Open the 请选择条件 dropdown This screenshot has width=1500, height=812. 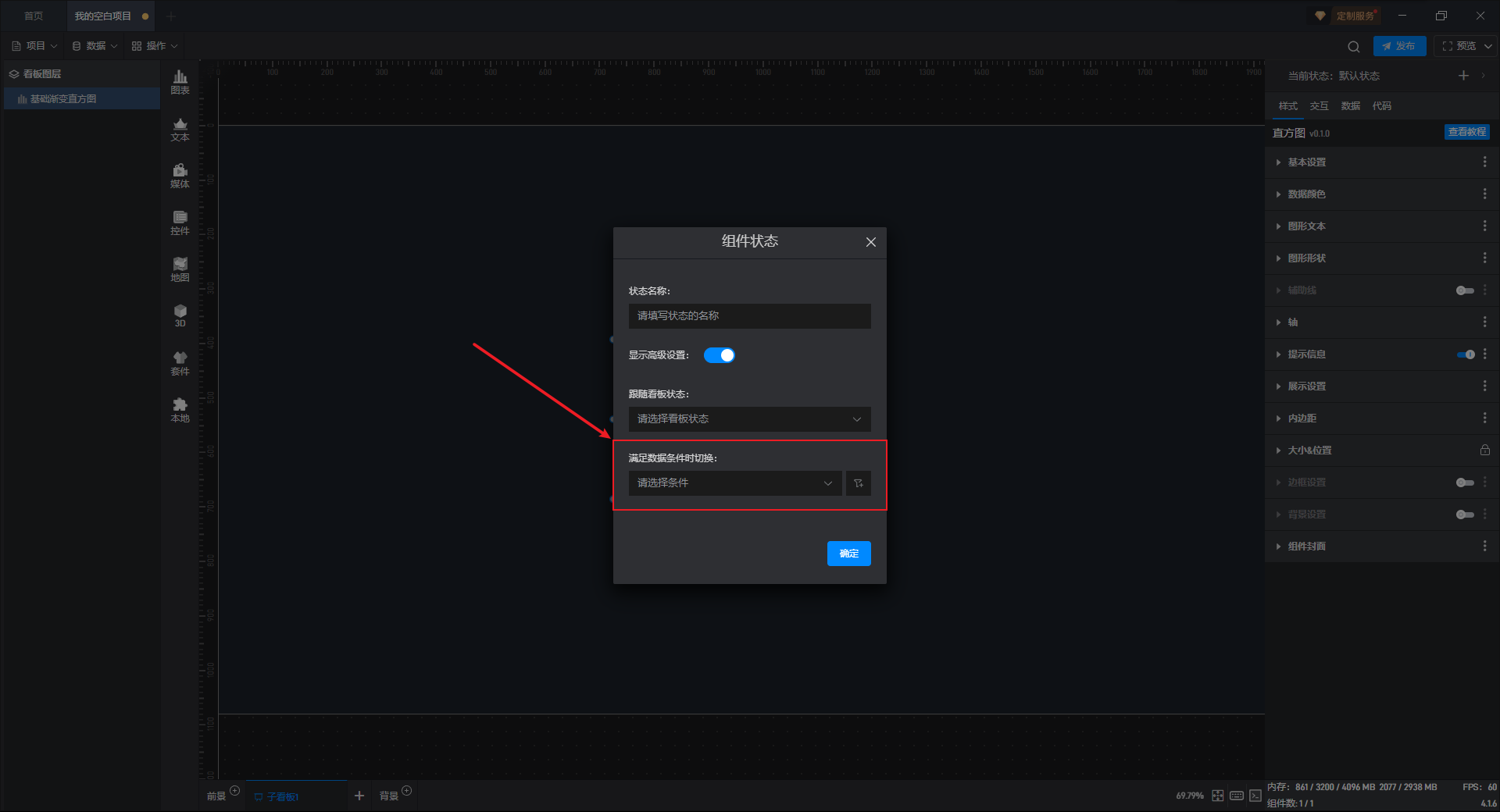(735, 483)
